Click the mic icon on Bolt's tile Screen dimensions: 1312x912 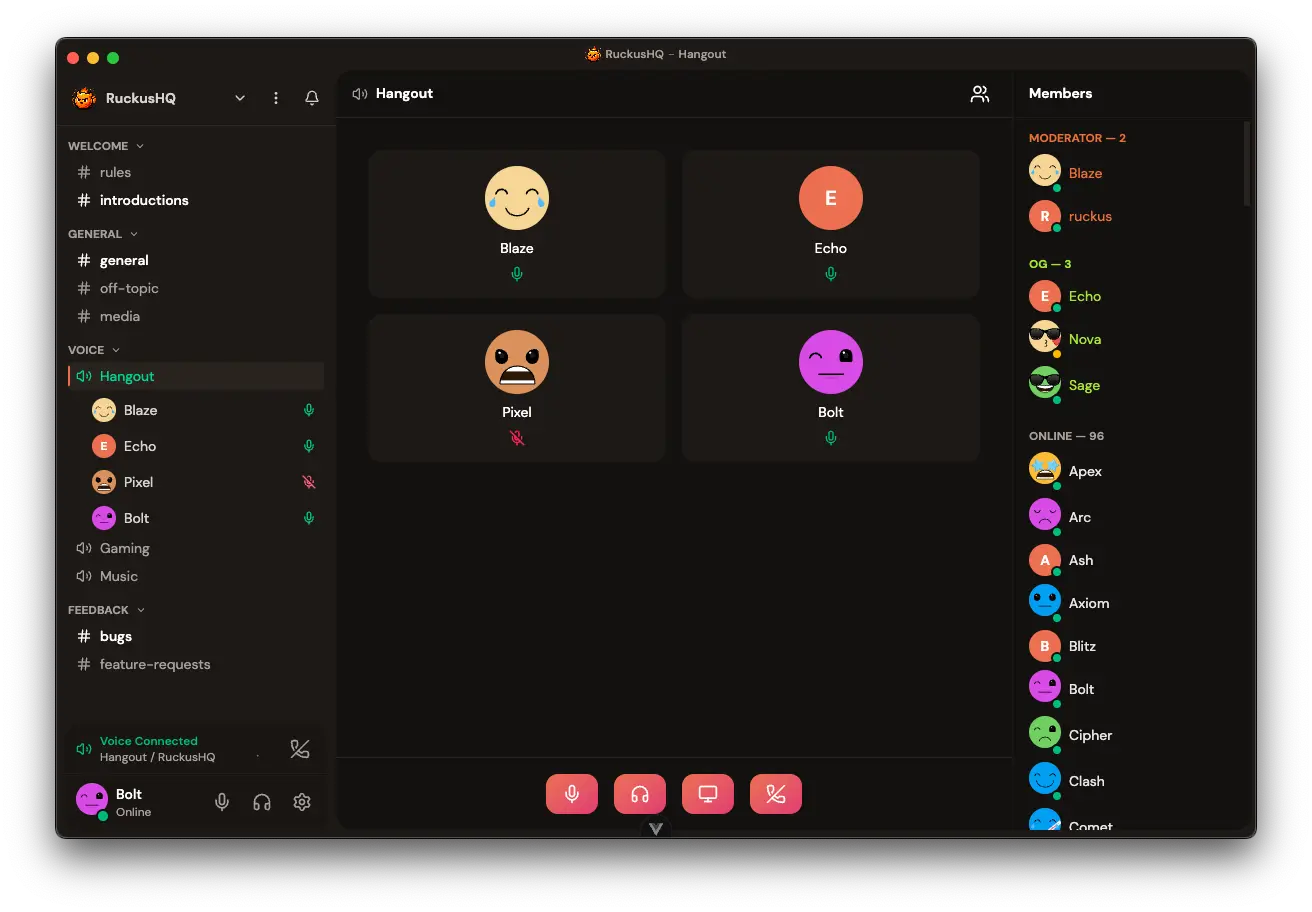[x=831, y=438]
